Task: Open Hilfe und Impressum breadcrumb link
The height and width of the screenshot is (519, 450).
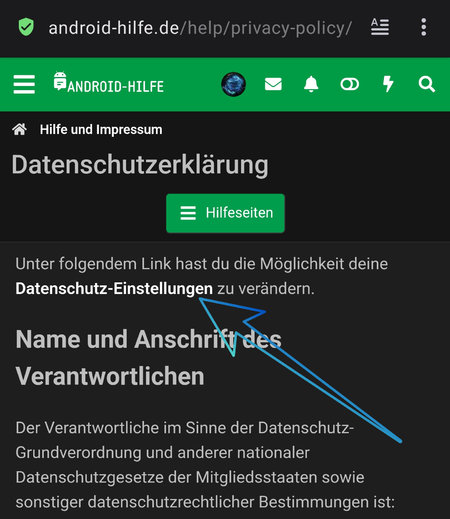Action: point(101,130)
